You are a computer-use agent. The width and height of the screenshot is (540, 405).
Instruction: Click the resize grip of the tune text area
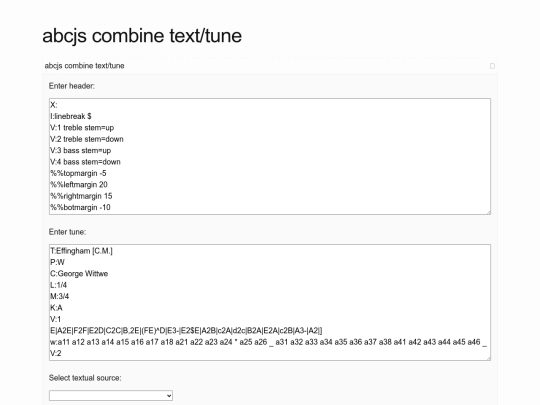[x=489, y=359]
